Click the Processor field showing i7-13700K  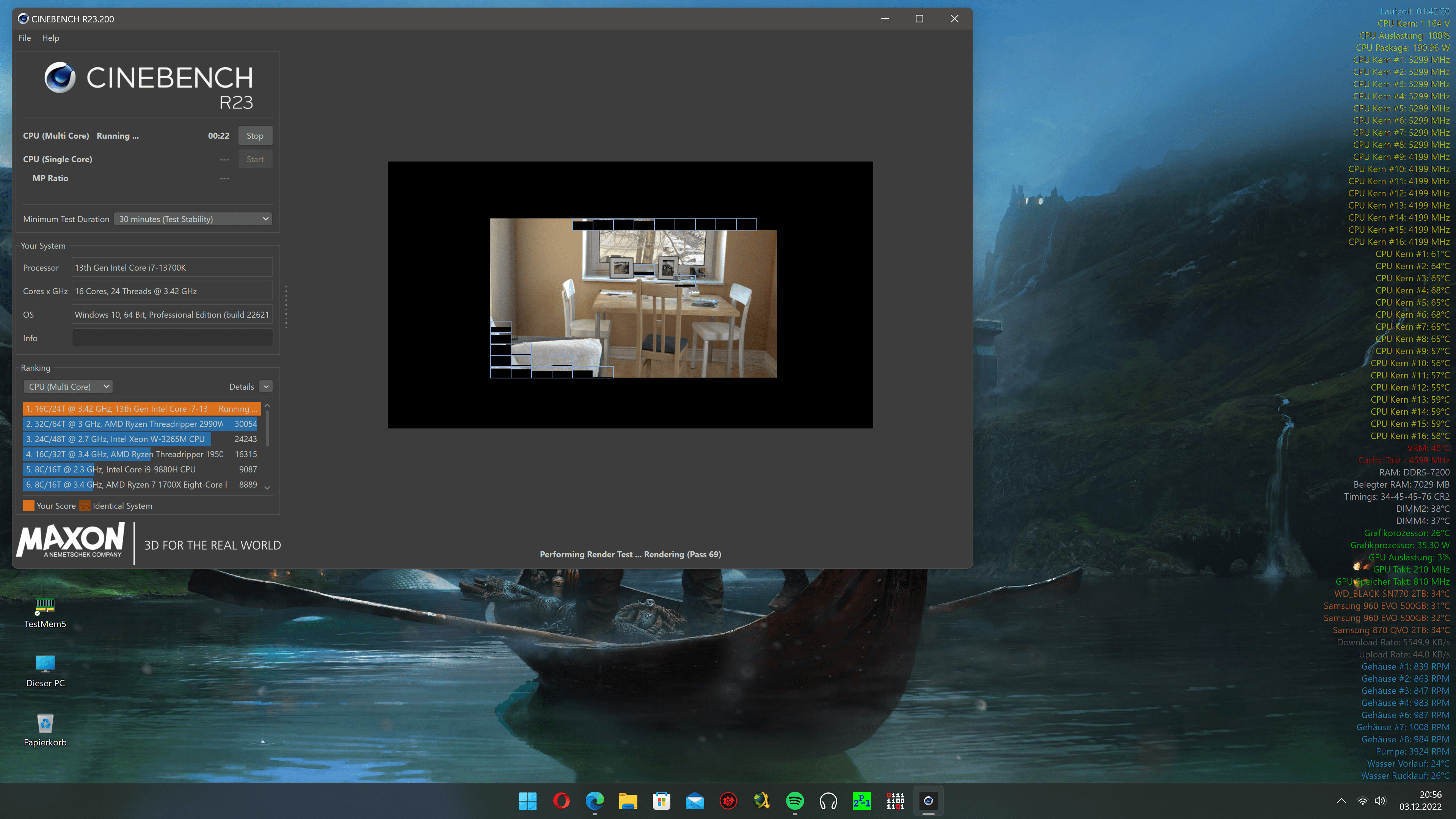coord(172,267)
